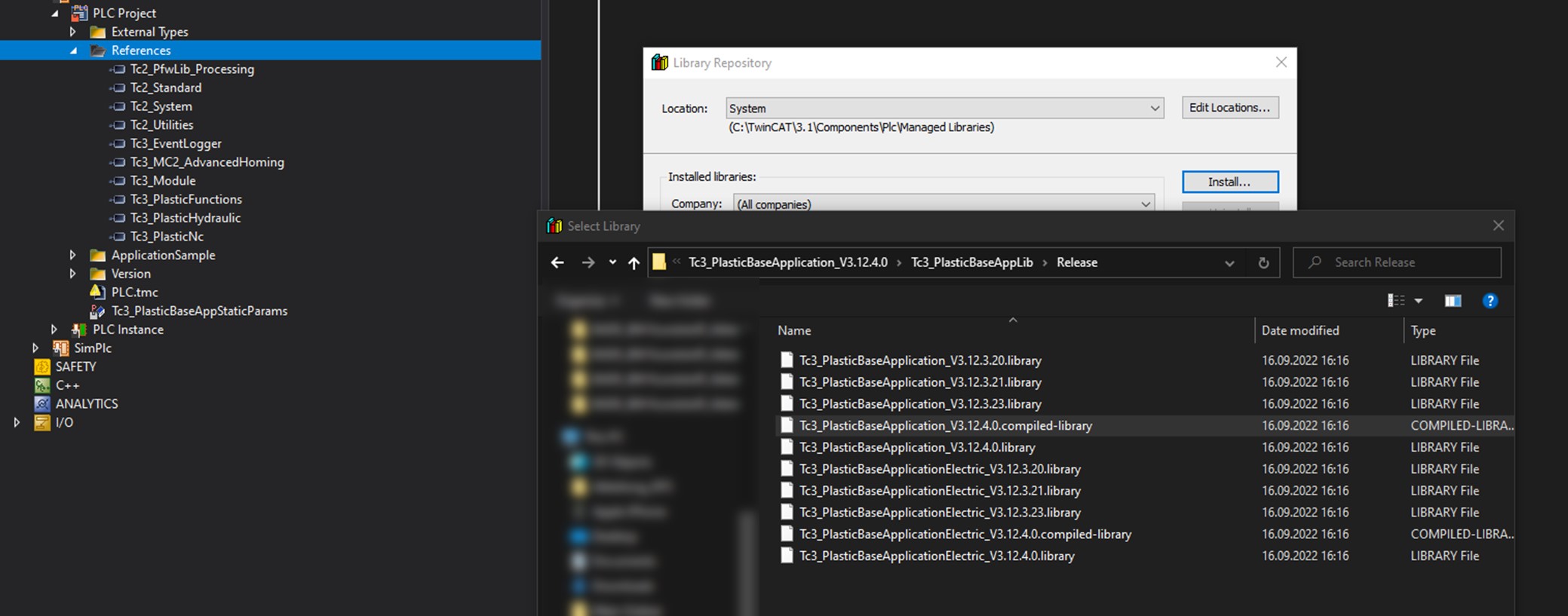The width and height of the screenshot is (1568, 616).
Task: Select Tc3_PlasticBaseApplication_V3.12.3.23.library file
Action: tap(920, 404)
